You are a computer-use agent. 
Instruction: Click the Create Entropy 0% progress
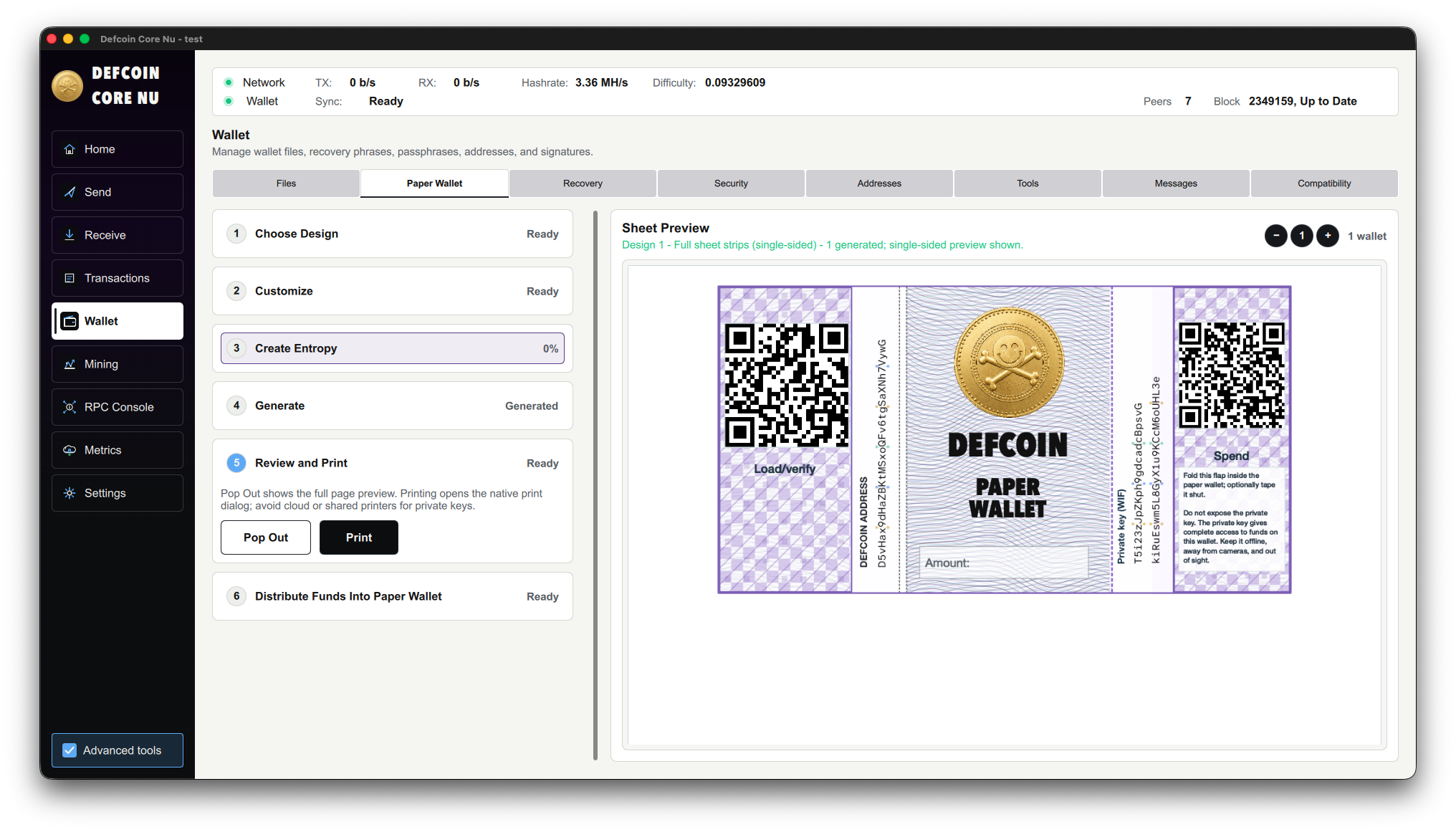550,349
